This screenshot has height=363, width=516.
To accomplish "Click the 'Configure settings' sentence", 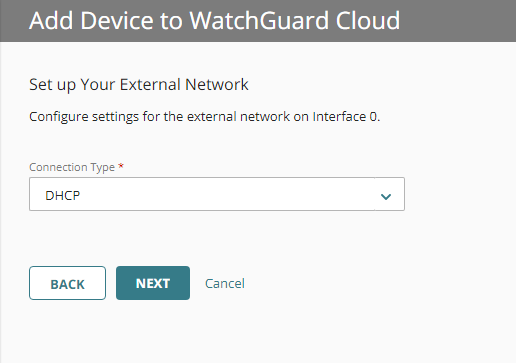I will pyautogui.click(x=205, y=117).
